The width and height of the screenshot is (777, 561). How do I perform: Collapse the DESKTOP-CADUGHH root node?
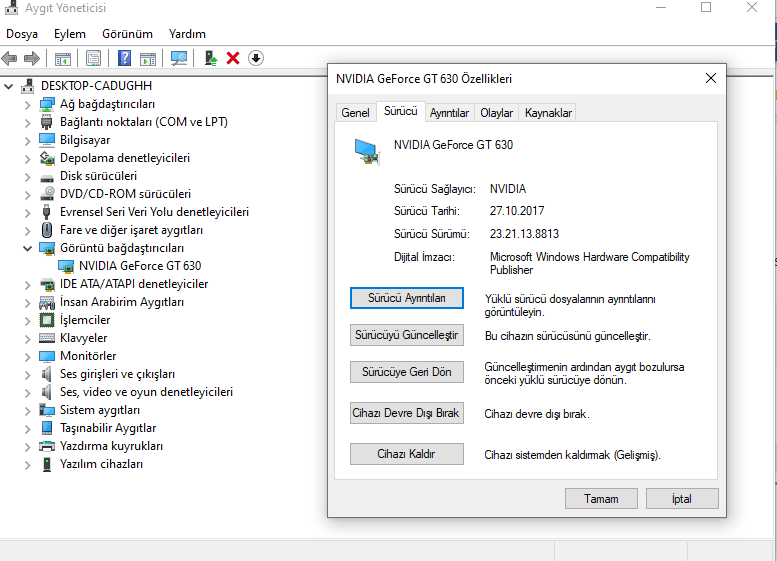coord(8,86)
